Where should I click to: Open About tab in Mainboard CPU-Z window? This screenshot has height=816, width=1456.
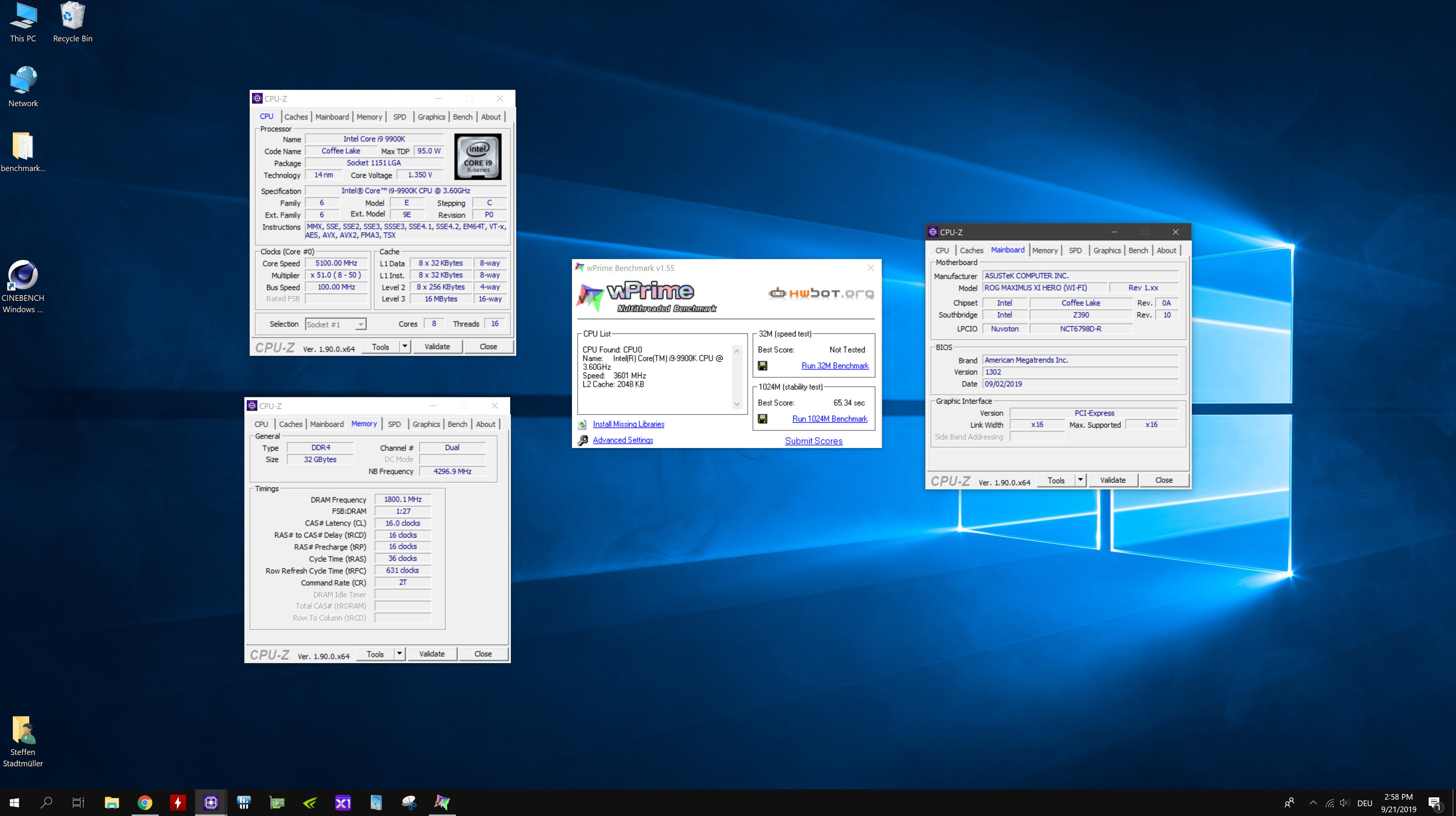(1166, 250)
